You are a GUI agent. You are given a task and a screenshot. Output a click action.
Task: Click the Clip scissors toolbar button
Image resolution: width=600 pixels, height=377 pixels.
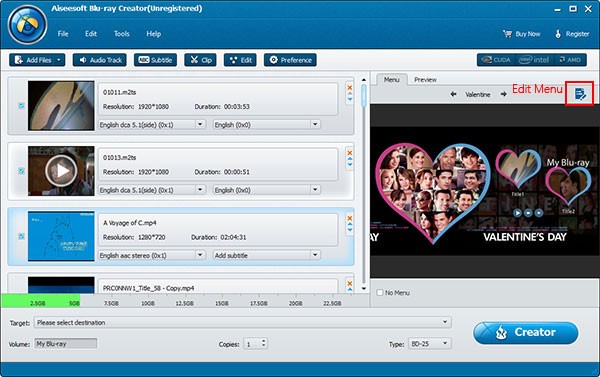click(201, 60)
